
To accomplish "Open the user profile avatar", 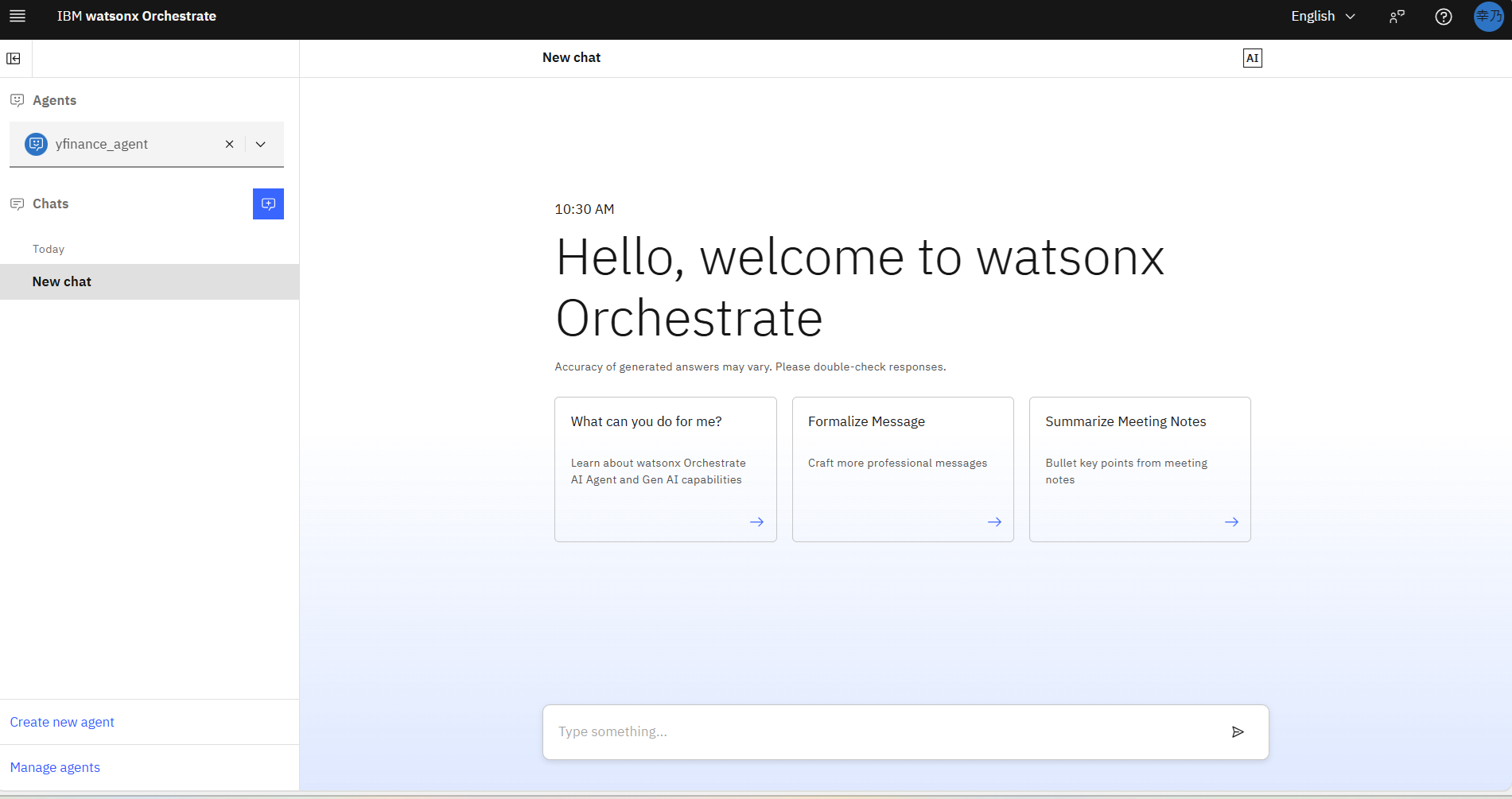I will [1488, 16].
